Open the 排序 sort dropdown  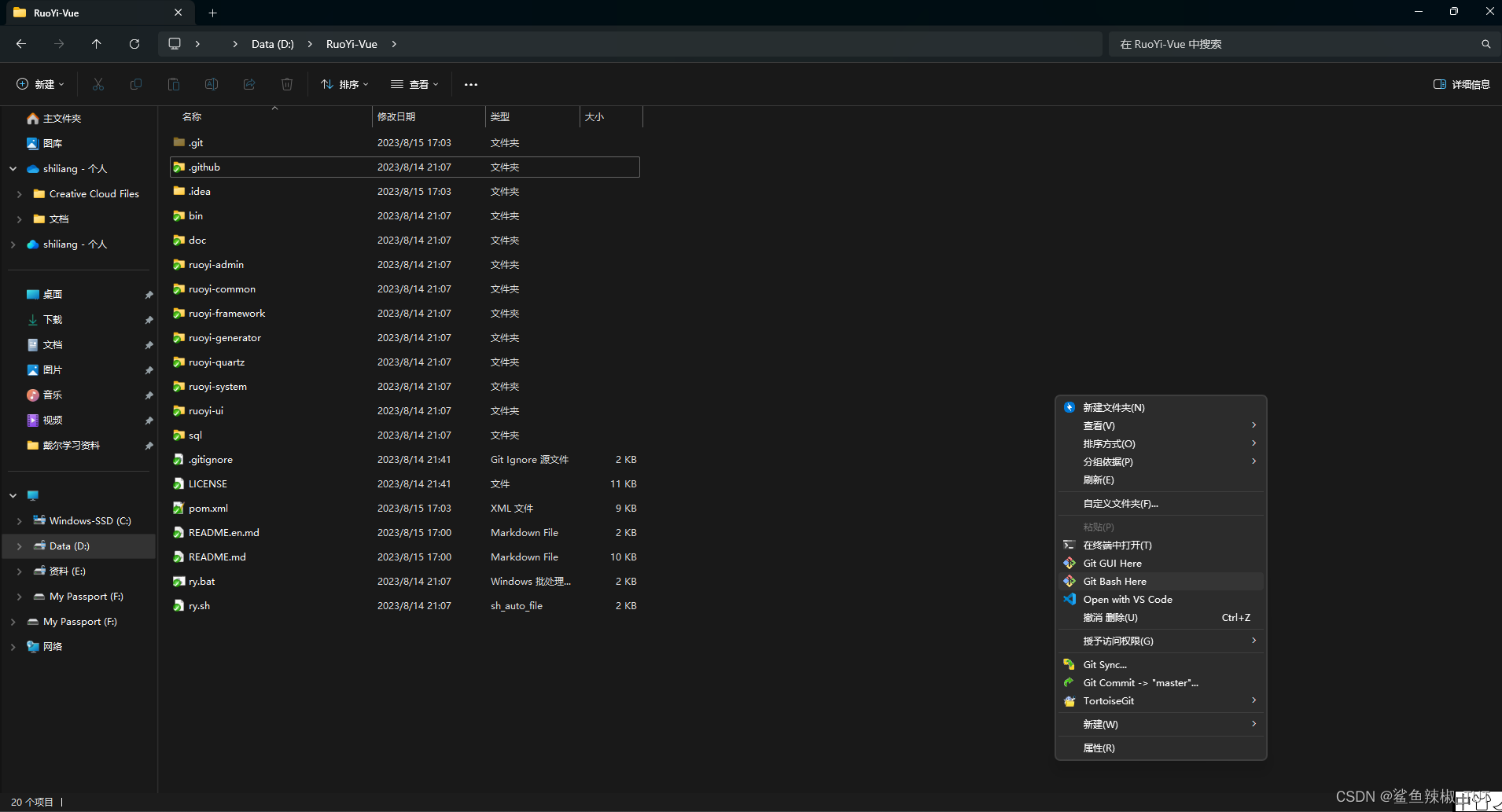click(x=344, y=84)
